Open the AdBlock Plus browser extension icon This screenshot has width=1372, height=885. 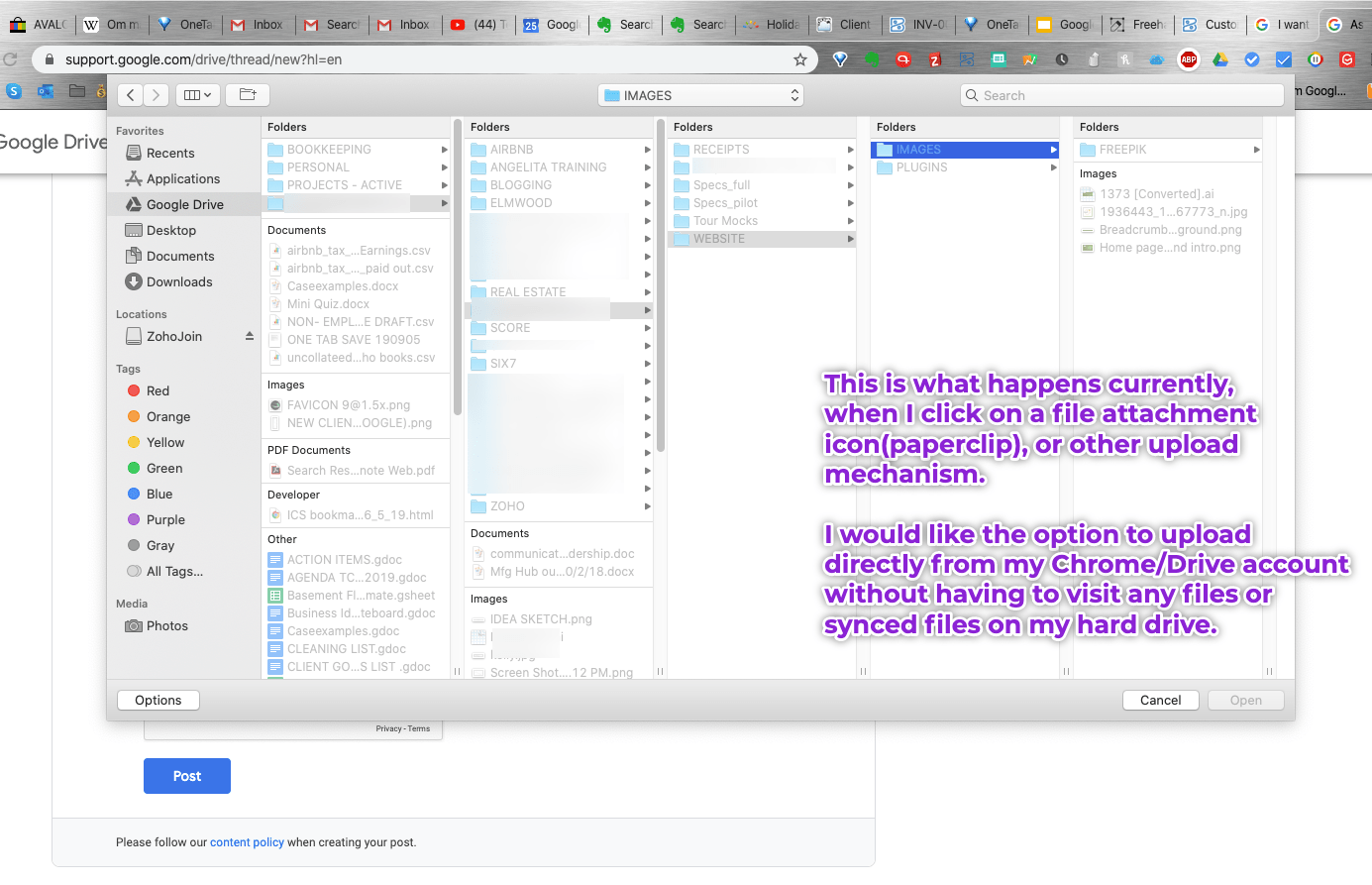(1188, 58)
